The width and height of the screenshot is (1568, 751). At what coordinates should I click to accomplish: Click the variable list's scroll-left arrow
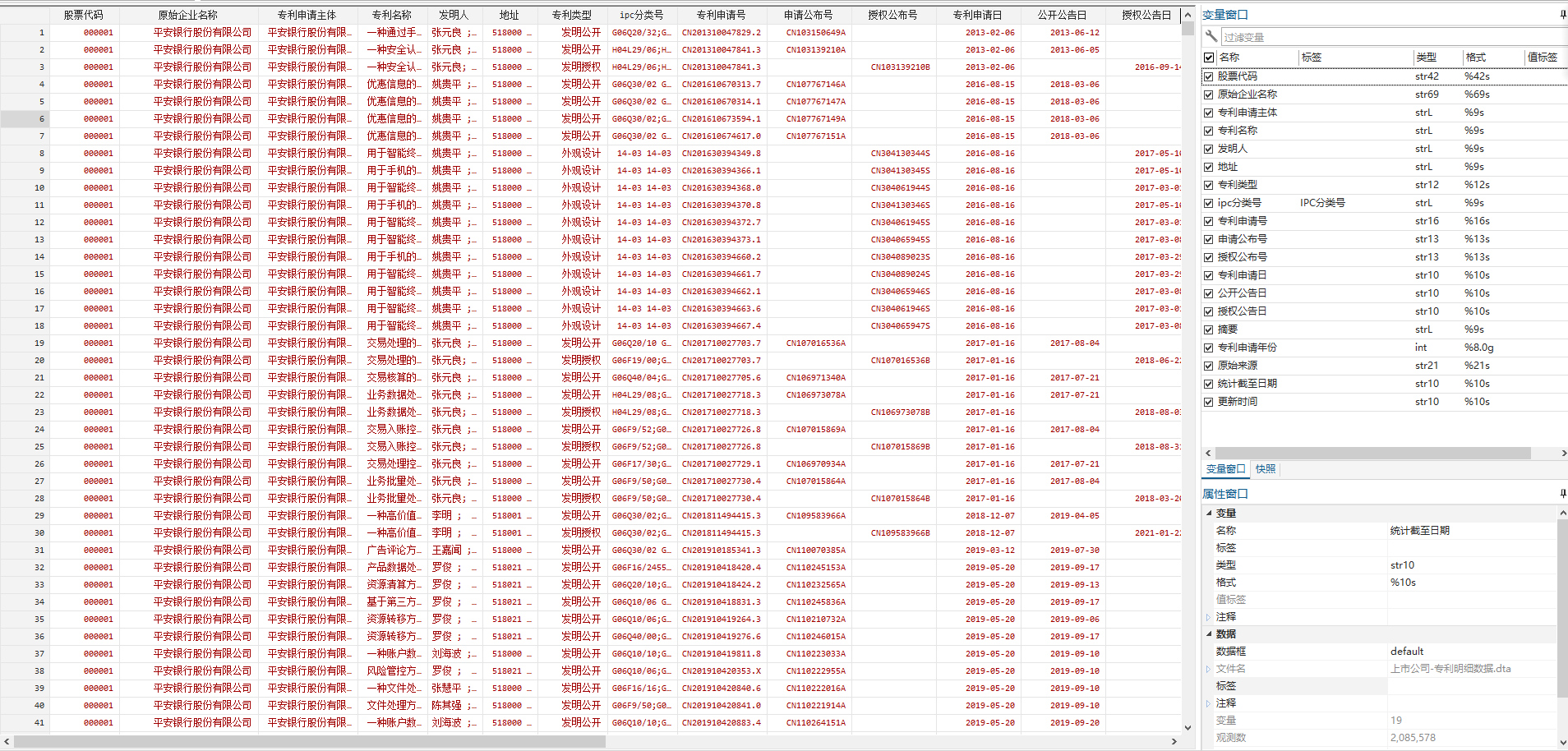tap(1208, 453)
